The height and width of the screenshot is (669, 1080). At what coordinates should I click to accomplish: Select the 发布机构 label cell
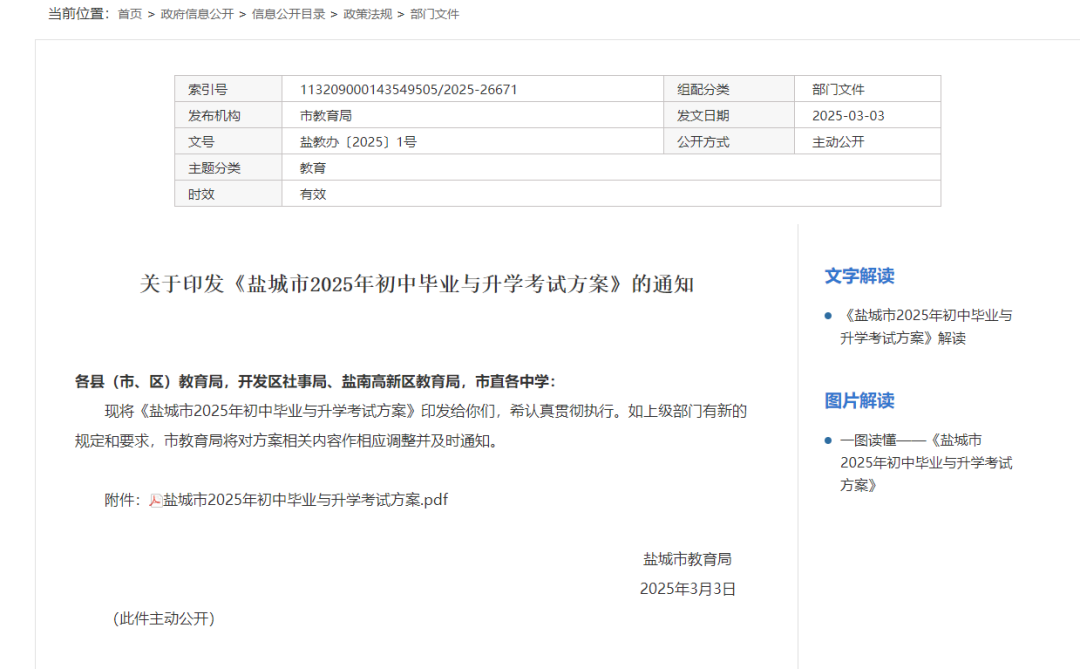click(x=228, y=115)
